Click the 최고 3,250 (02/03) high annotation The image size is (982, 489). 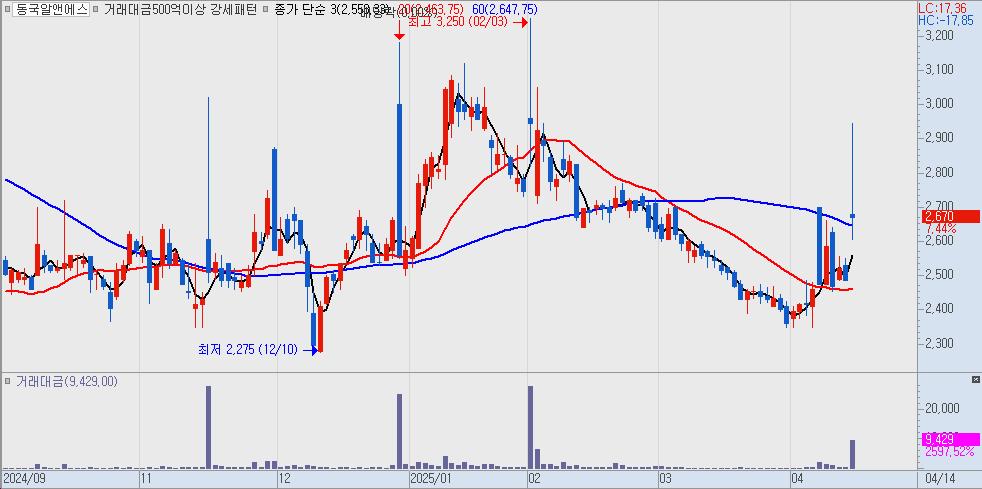pyautogui.click(x=460, y=22)
